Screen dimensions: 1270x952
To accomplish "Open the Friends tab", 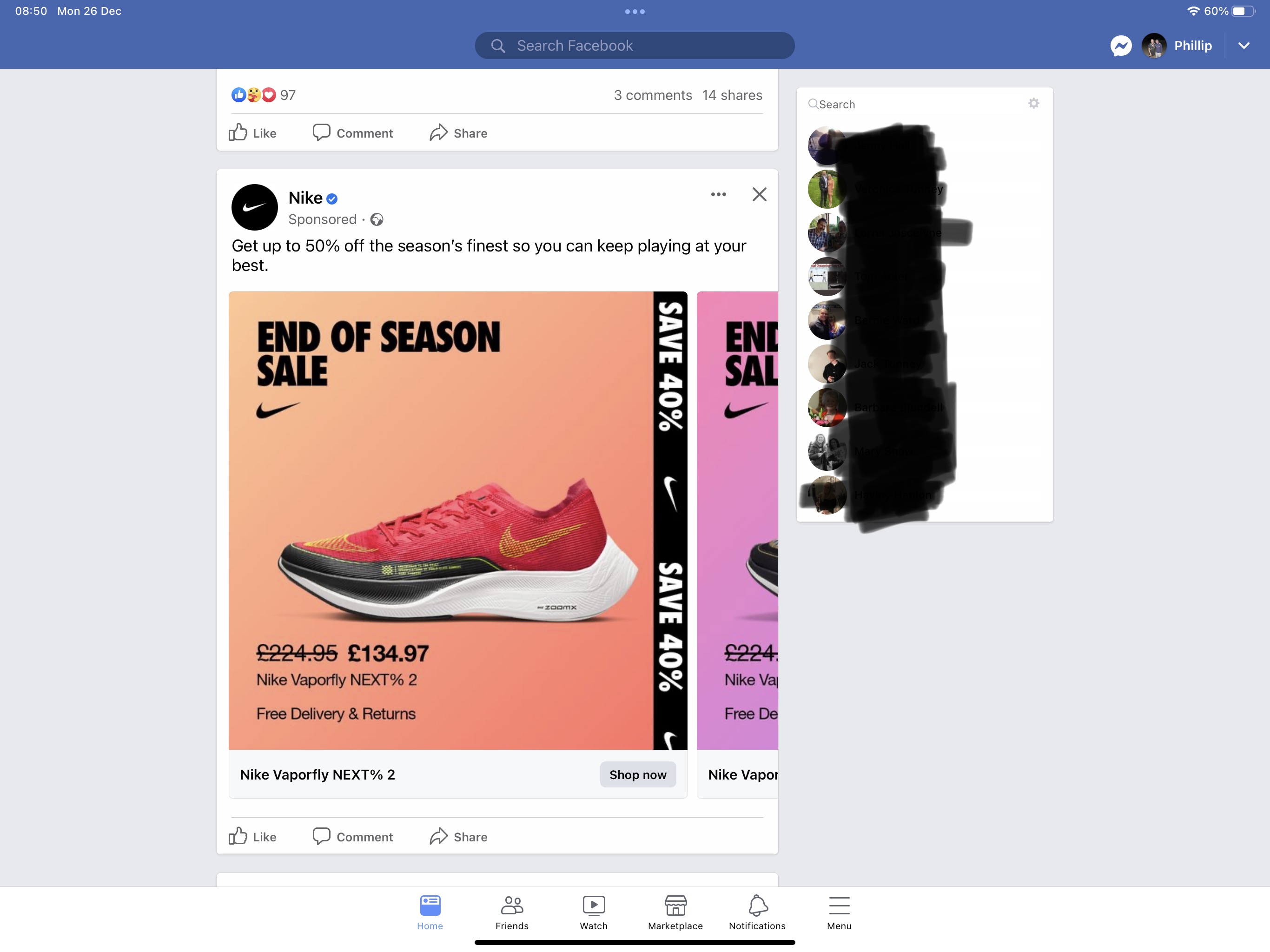I will tap(511, 913).
